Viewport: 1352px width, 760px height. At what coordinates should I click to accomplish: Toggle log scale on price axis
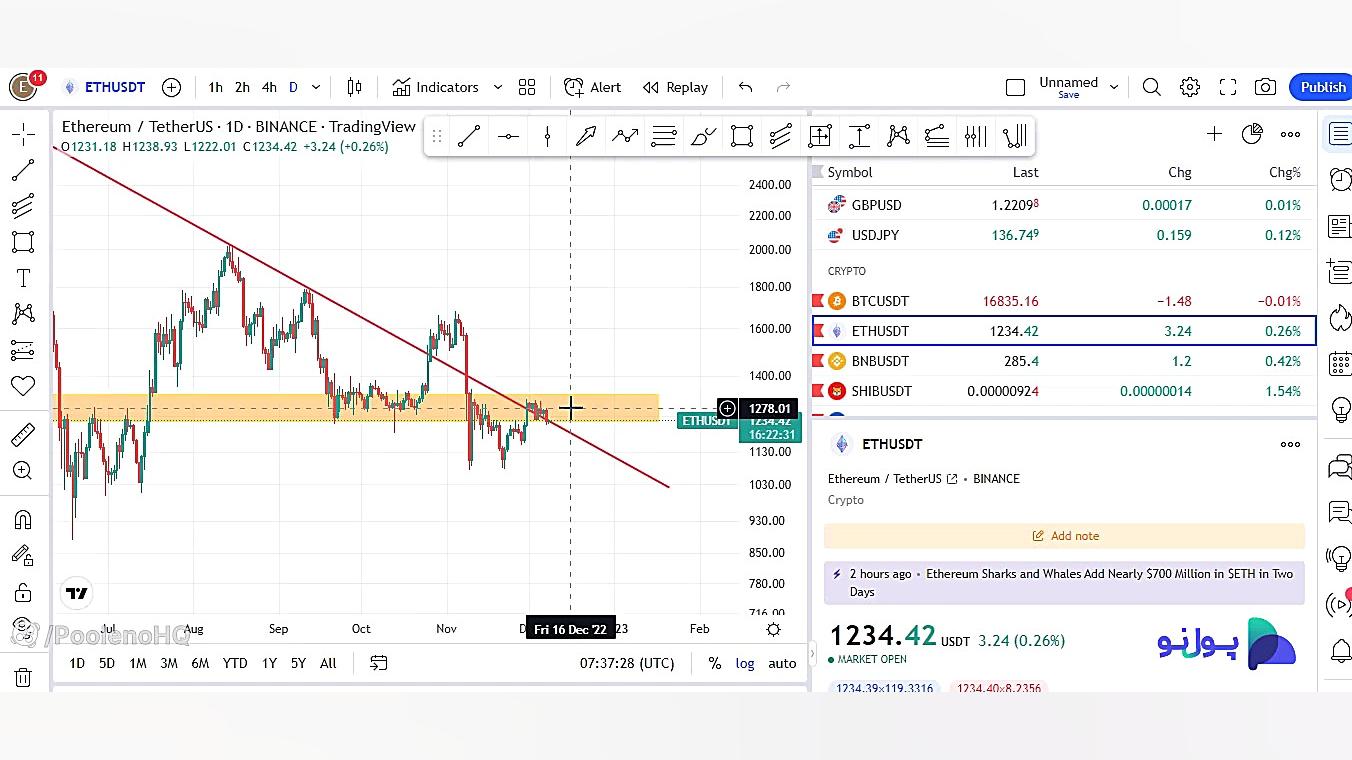tap(745, 663)
